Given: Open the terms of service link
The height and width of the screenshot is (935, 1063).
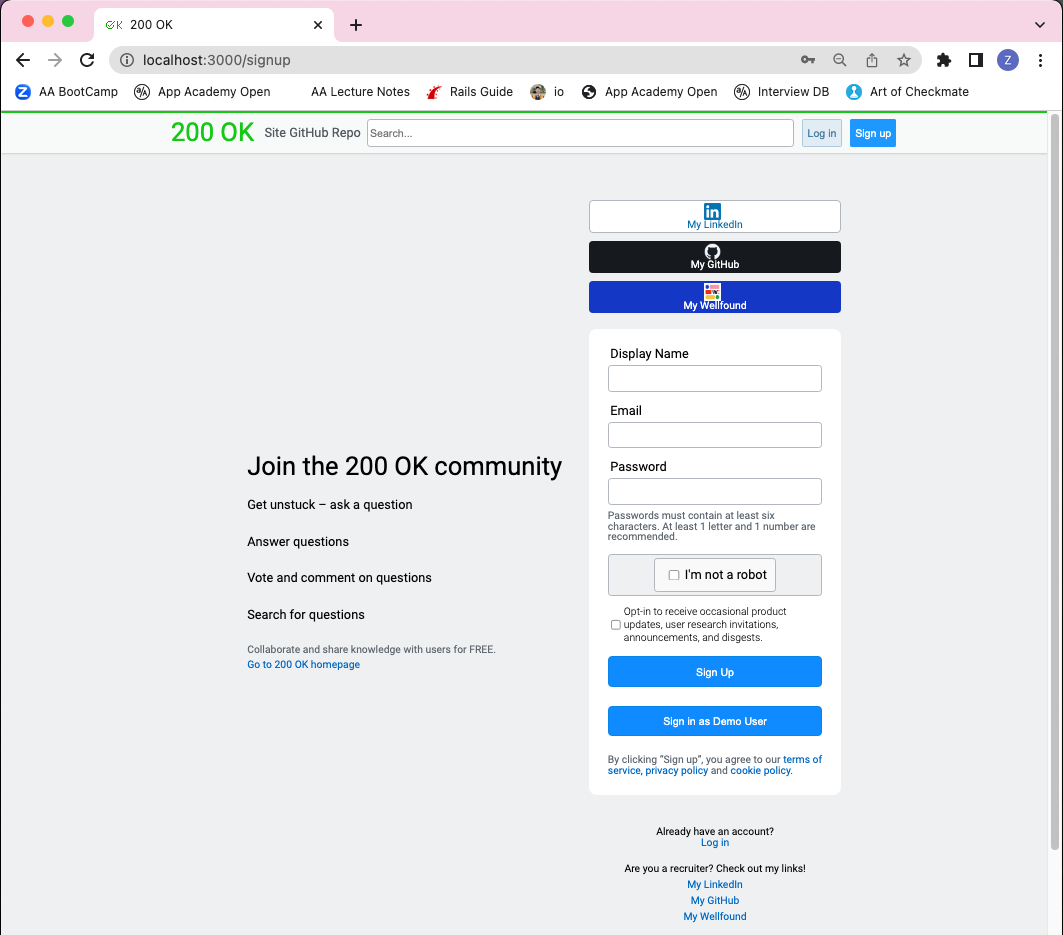Looking at the screenshot, I should (x=803, y=759).
